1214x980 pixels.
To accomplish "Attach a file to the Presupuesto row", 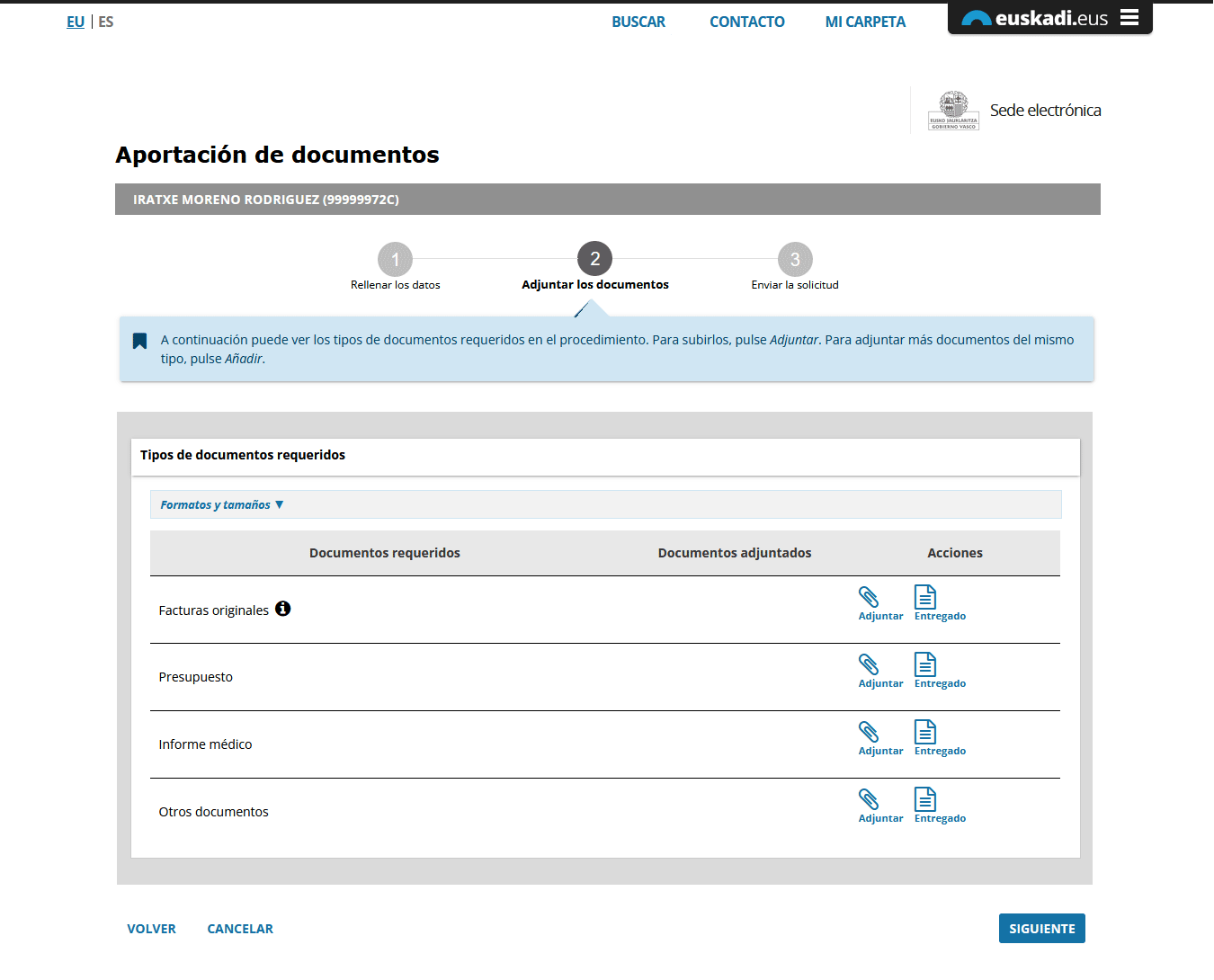I will tap(870, 666).
